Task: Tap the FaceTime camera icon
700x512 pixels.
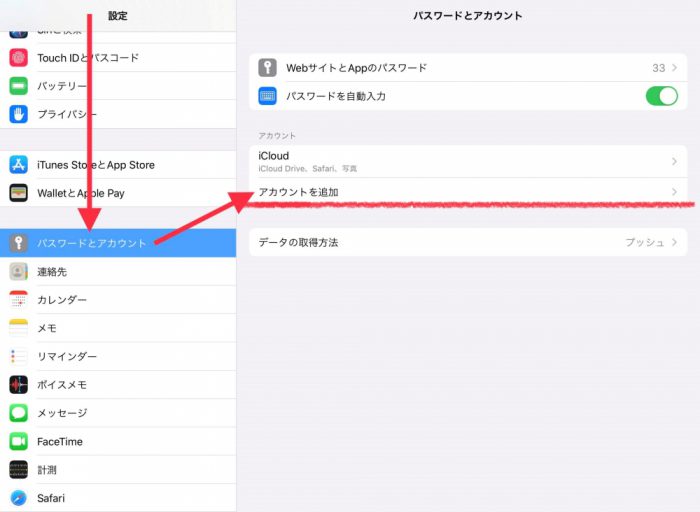Action: (18, 441)
